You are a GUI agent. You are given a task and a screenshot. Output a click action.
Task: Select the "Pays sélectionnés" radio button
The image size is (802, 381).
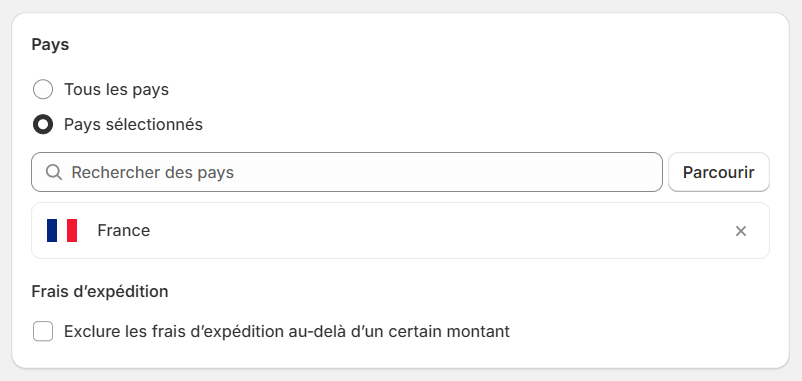[43, 124]
